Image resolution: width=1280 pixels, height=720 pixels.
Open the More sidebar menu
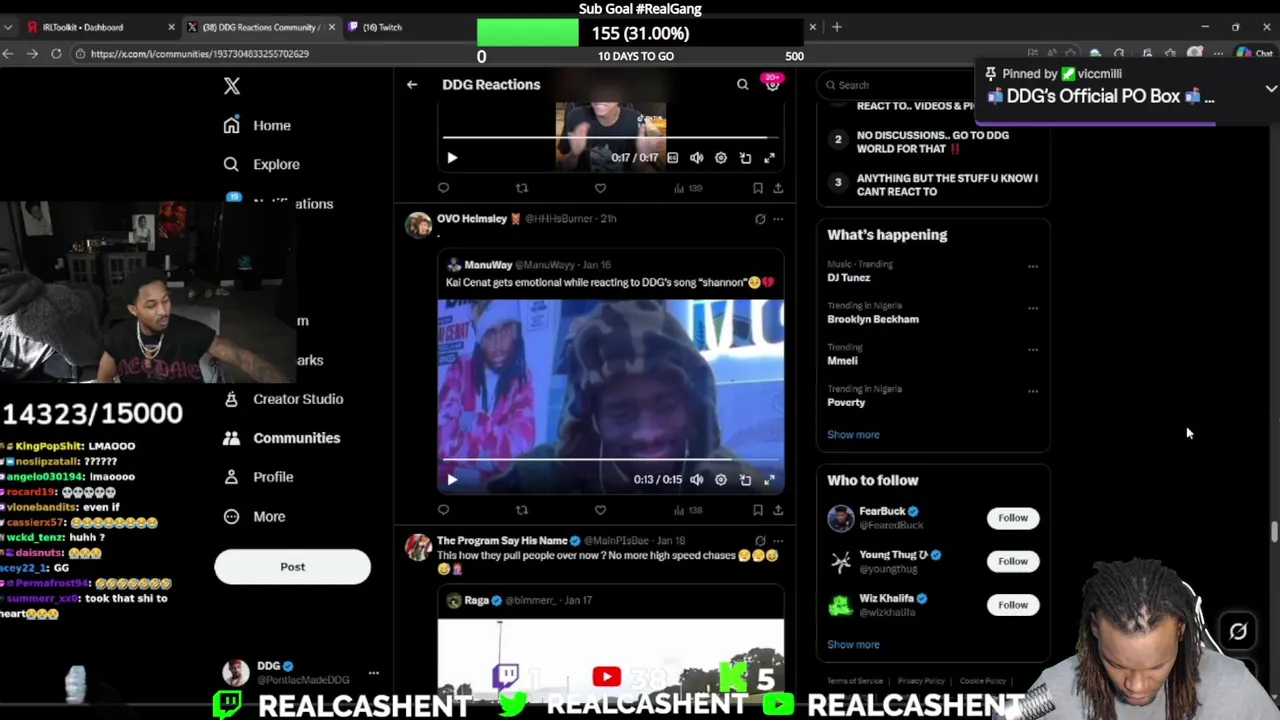[x=255, y=517]
